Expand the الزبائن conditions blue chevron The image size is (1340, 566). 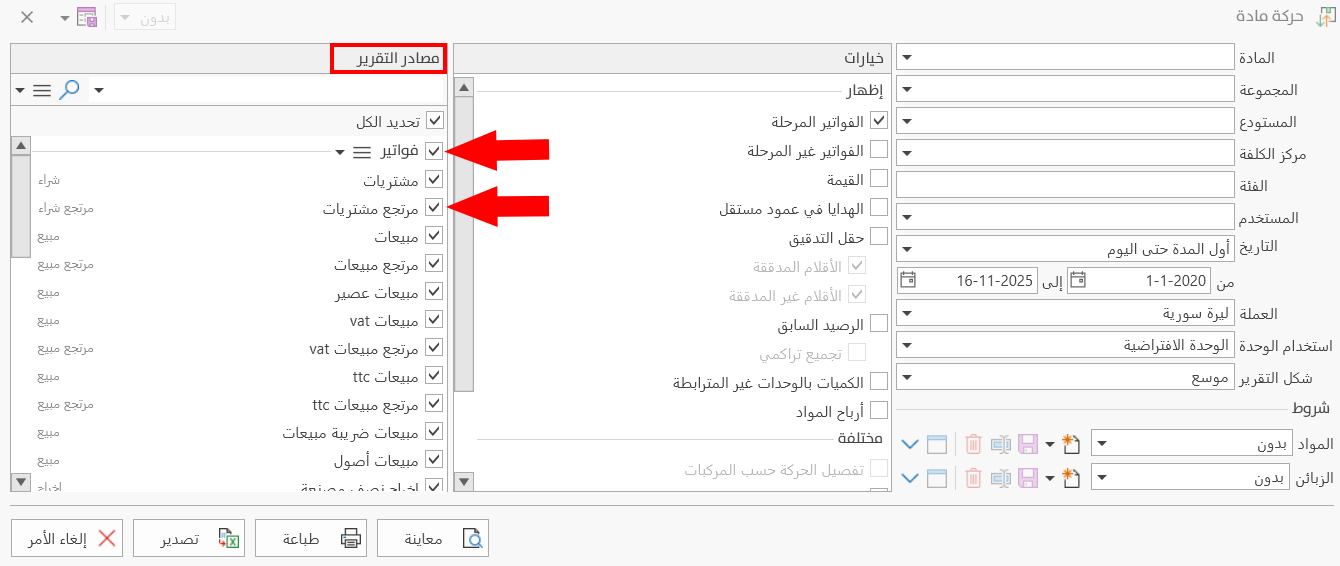click(x=909, y=478)
